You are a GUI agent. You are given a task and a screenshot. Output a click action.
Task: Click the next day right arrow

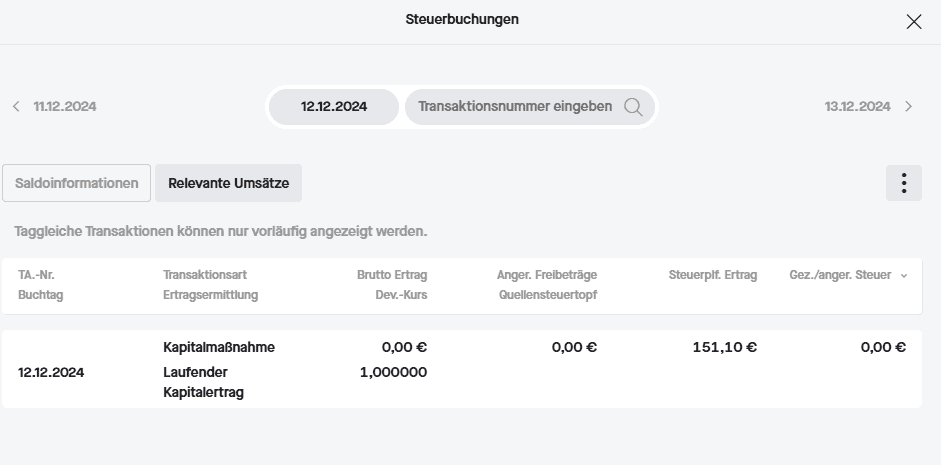point(908,106)
